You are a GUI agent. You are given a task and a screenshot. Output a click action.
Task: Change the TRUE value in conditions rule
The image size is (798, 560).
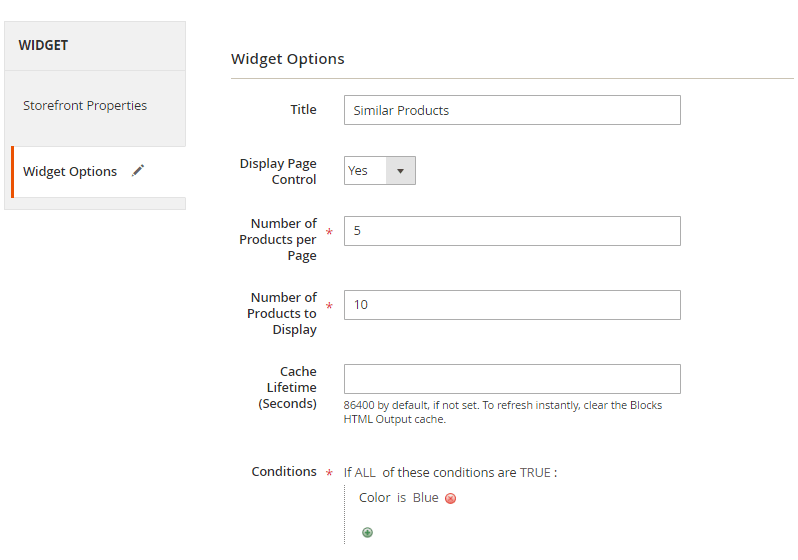click(x=535, y=472)
